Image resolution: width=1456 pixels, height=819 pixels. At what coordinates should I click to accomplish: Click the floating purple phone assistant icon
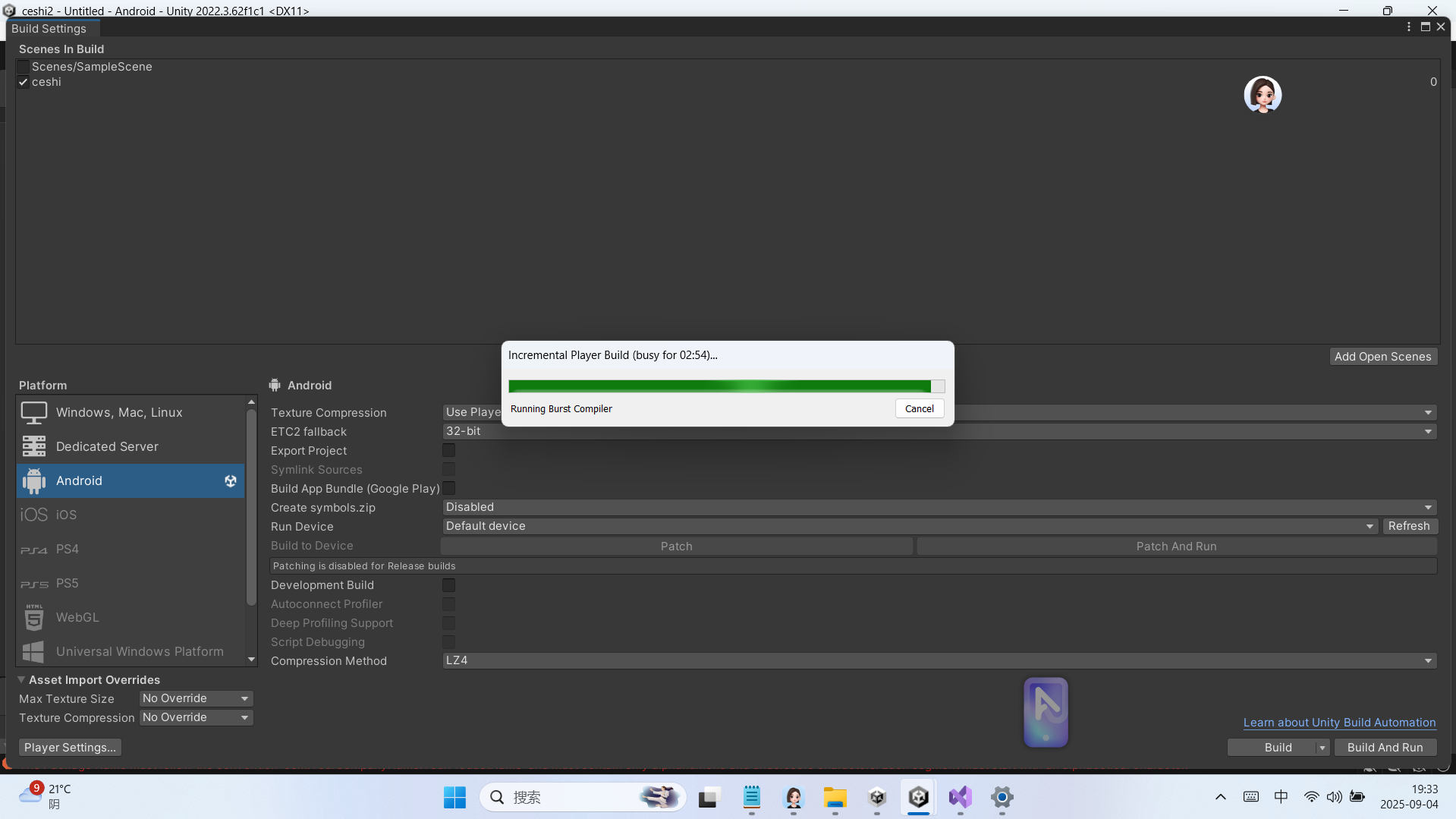[x=1046, y=713]
